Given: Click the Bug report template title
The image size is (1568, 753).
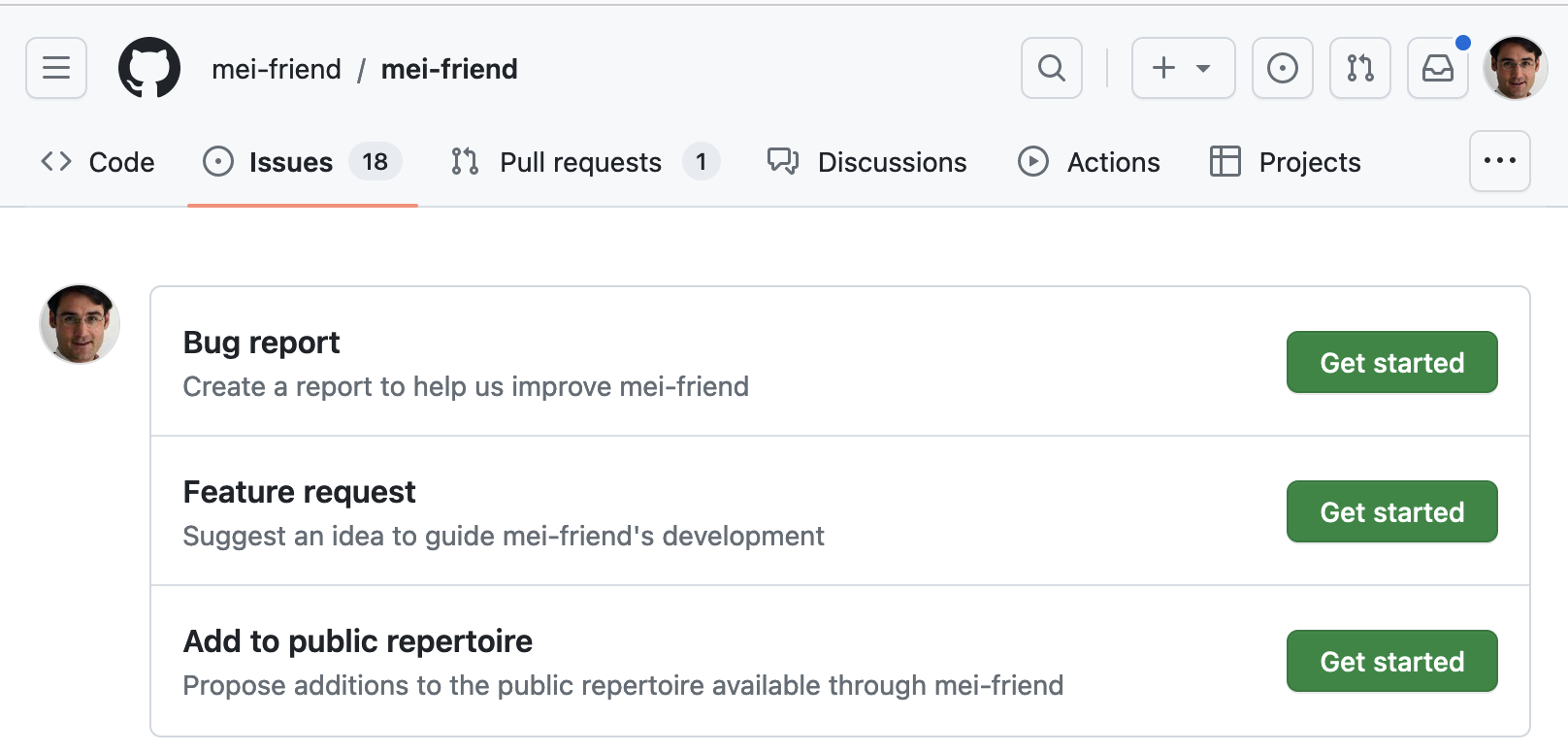Looking at the screenshot, I should click(262, 343).
